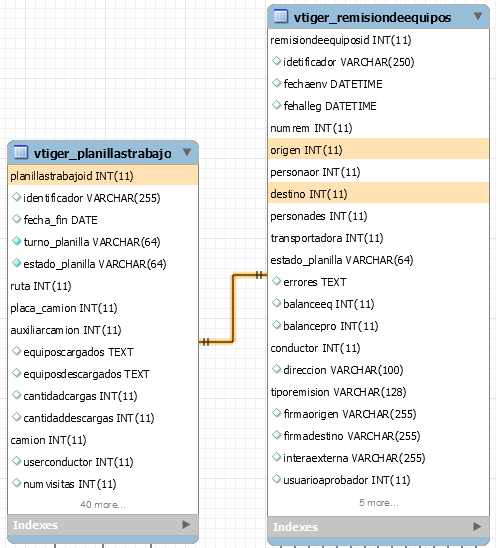Select the orange relationship connector line
The image size is (496, 548).
click(x=233, y=308)
